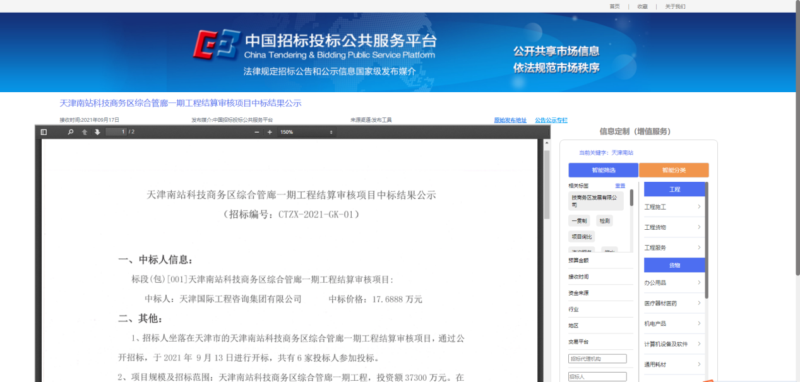Open the 公告公示专栏 link
Image resolution: width=800 pixels, height=382 pixels.
click(551, 120)
